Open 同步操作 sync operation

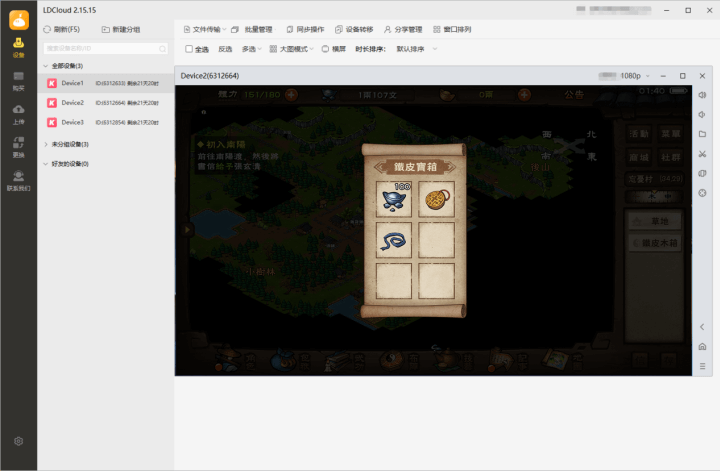pyautogui.click(x=305, y=29)
